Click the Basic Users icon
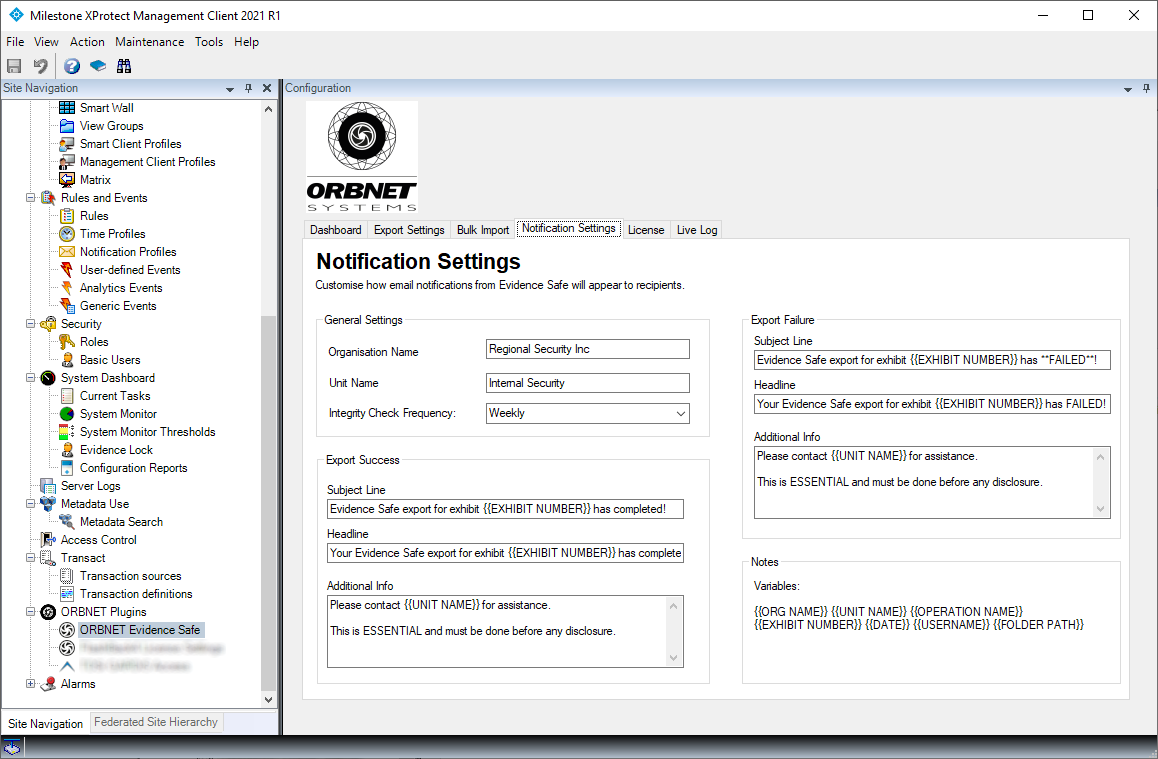This screenshot has width=1158, height=759. 67,360
